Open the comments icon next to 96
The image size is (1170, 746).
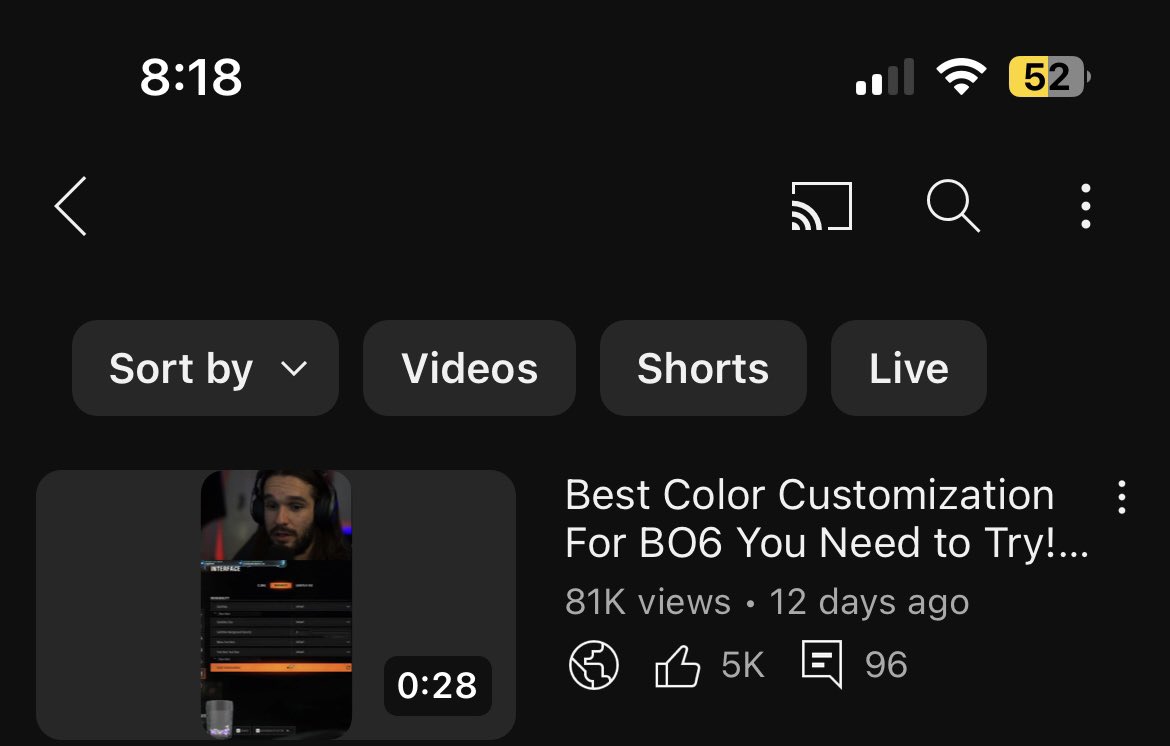coord(822,663)
